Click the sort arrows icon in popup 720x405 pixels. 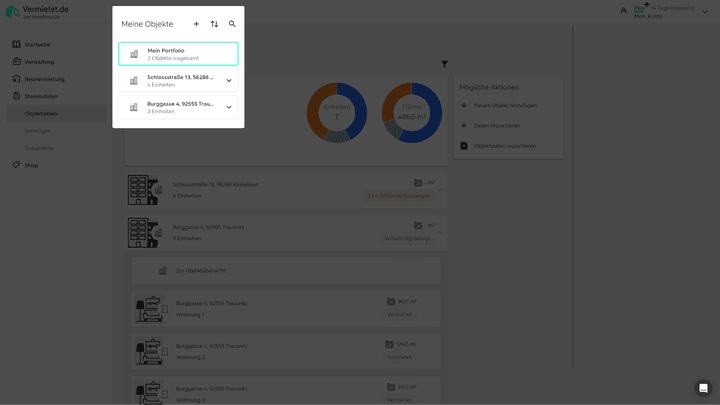pyautogui.click(x=214, y=24)
